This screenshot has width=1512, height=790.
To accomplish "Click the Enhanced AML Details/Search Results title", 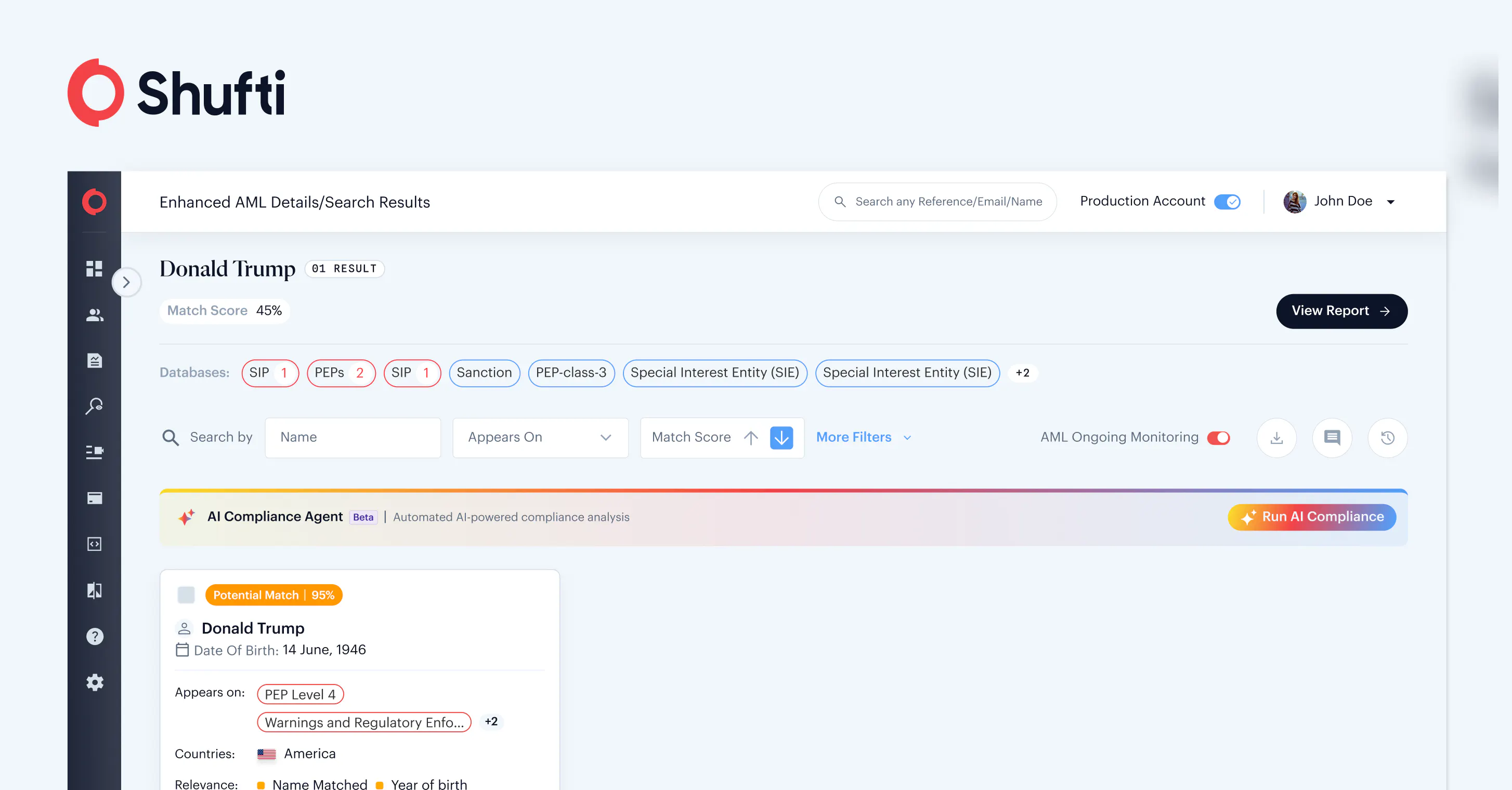I will click(295, 203).
